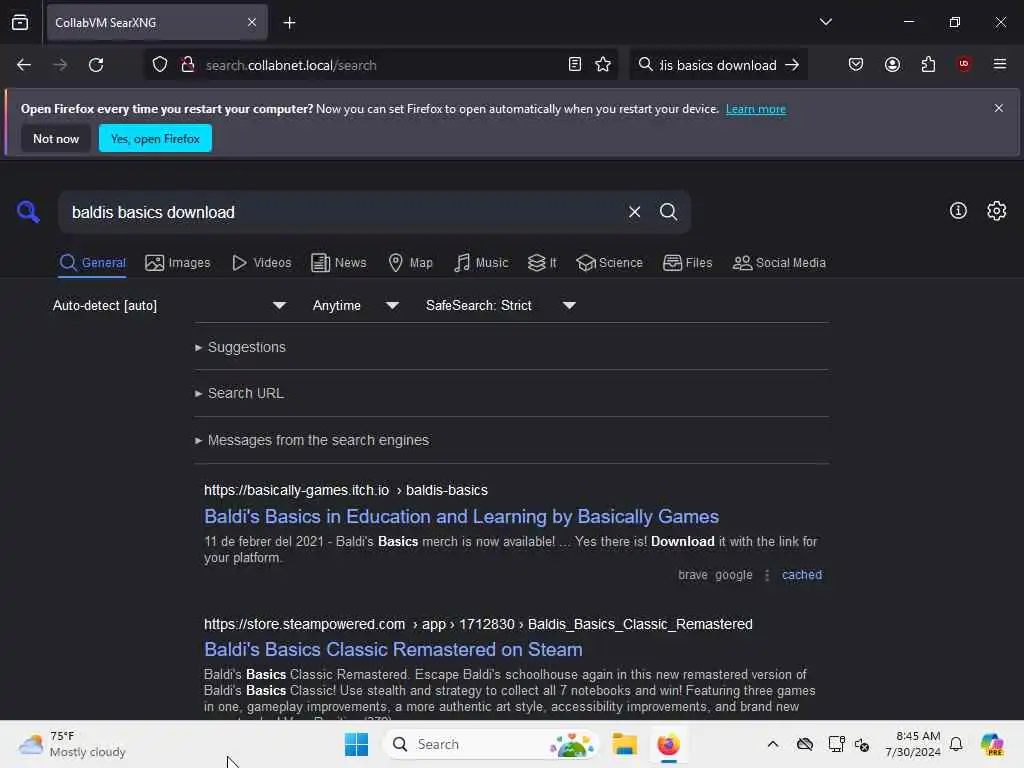Go back using the browser back arrow
The image size is (1024, 768).
[x=24, y=65]
